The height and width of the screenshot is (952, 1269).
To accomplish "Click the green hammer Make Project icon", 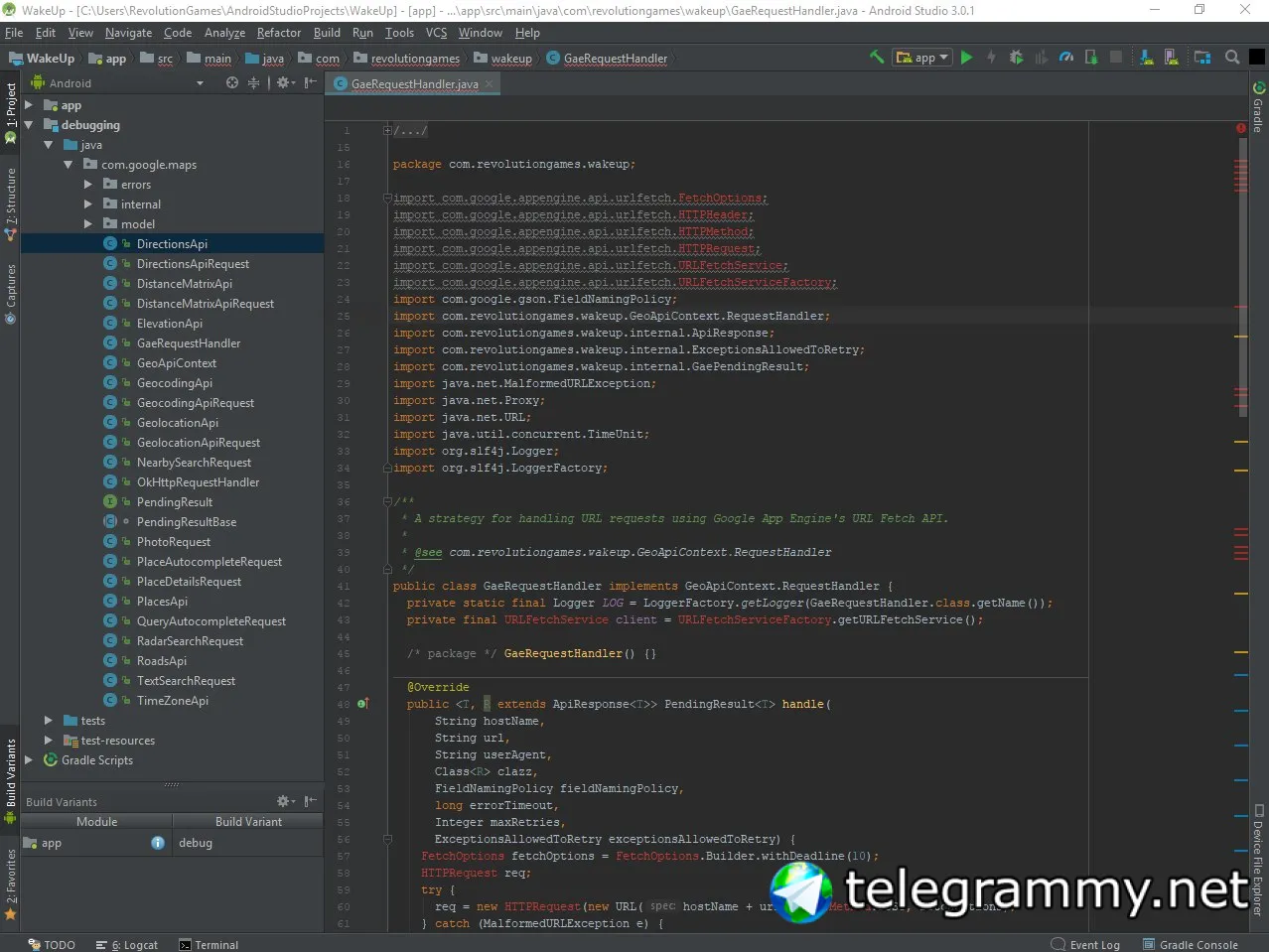I will click(x=876, y=58).
